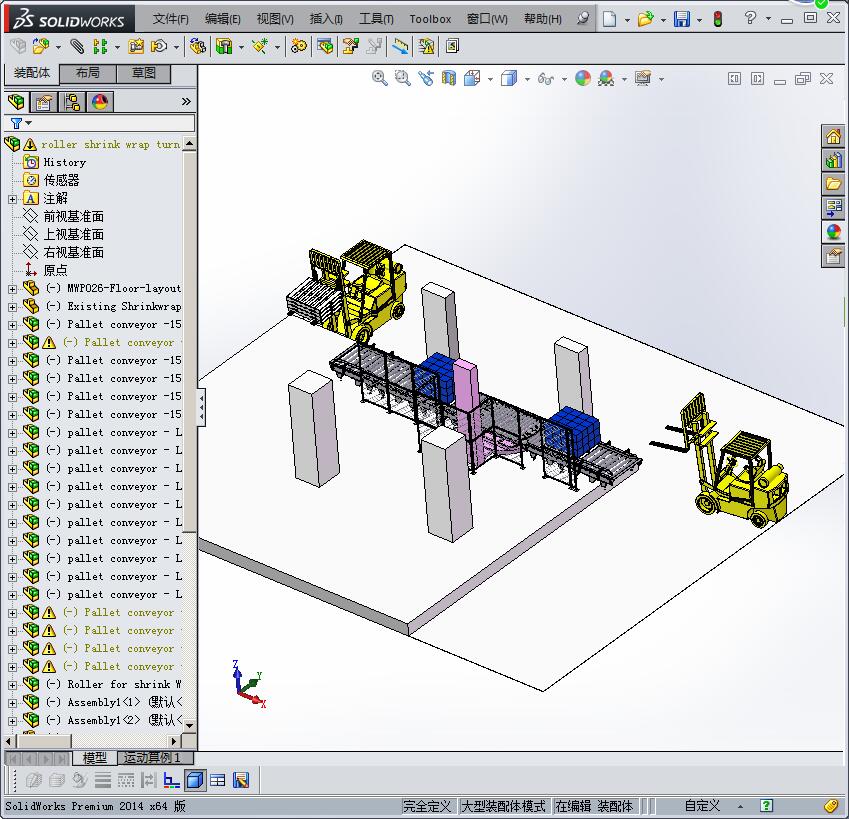Toggle the table grid icon in bottom toolbar
849x819 pixels.
point(218,780)
